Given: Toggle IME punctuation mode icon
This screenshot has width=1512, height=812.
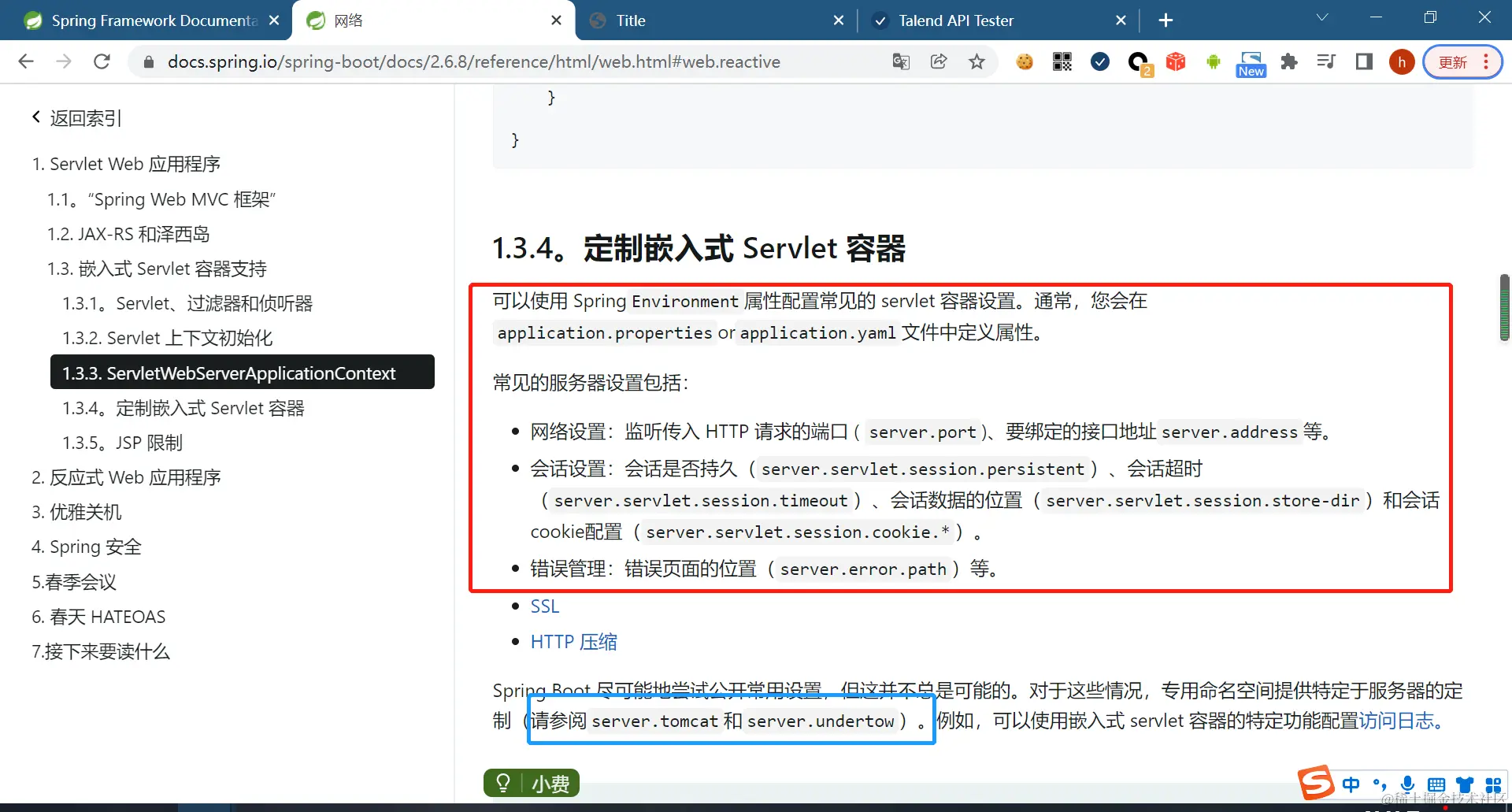Looking at the screenshot, I should tap(1380, 784).
